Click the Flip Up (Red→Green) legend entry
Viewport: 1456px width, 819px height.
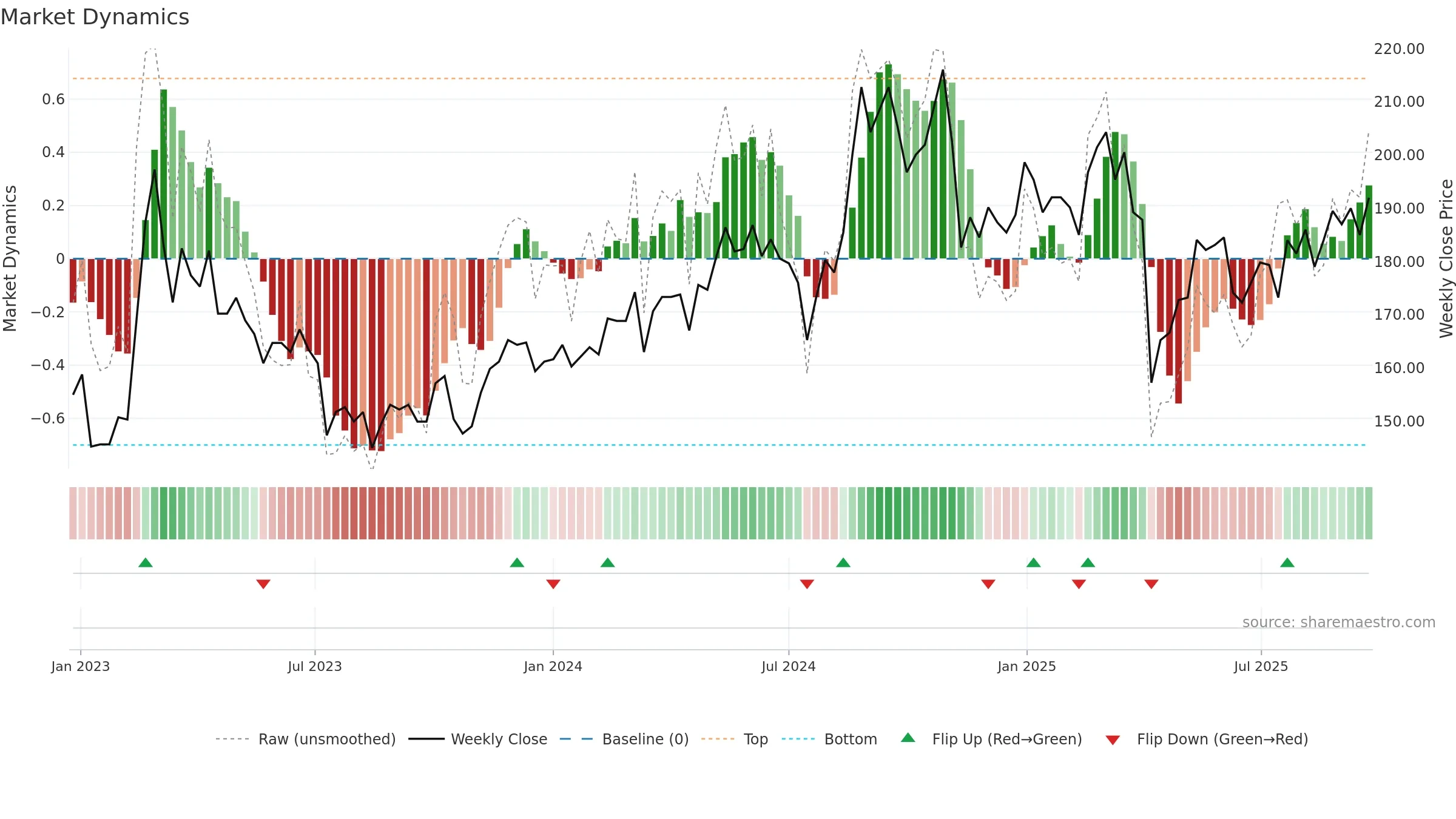[991, 739]
